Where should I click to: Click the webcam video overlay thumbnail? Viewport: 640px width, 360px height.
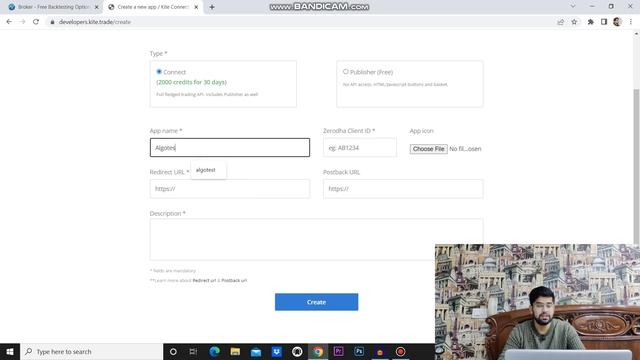[x=537, y=302]
